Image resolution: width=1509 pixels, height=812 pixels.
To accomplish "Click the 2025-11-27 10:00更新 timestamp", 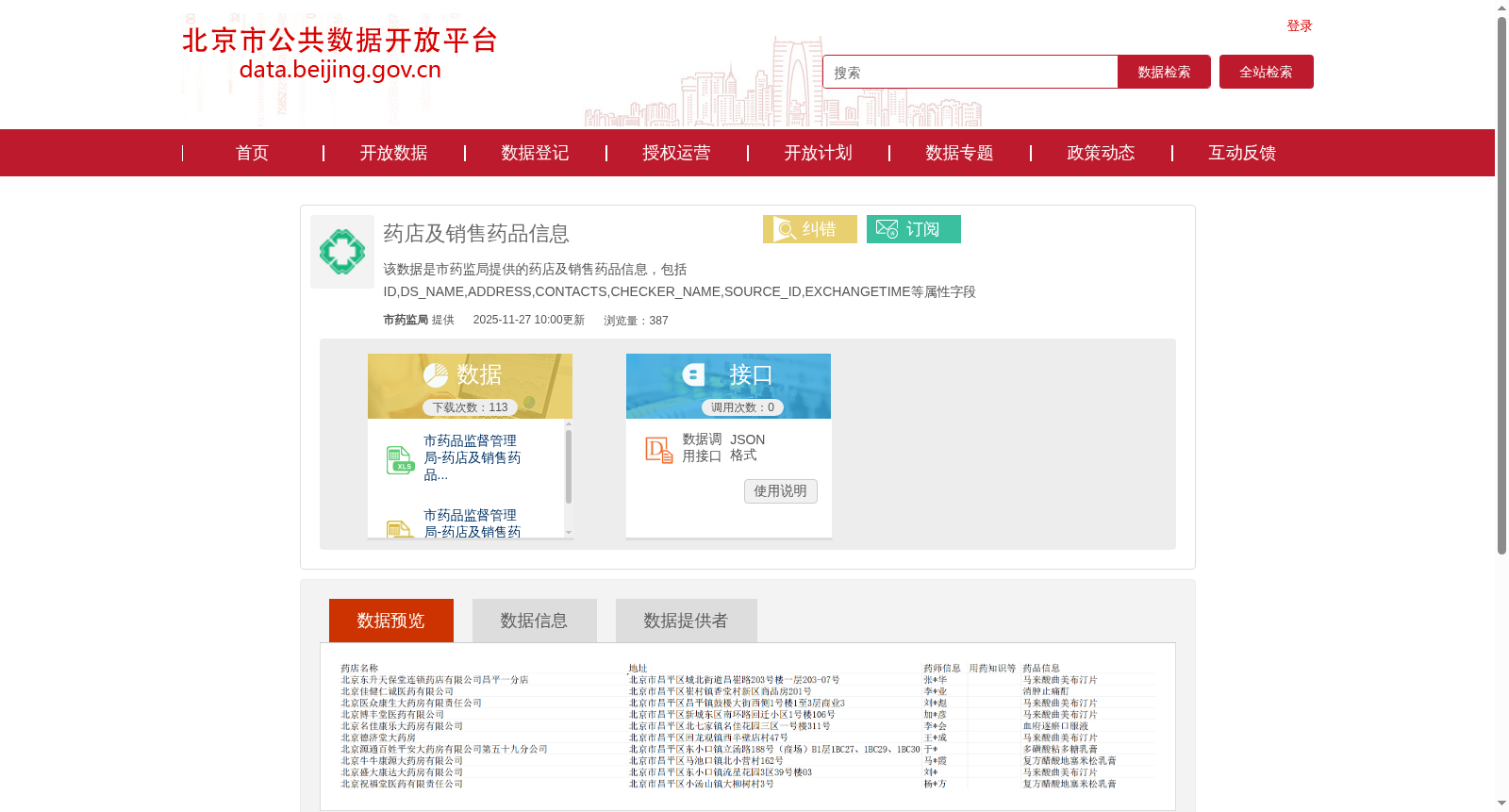I will tap(529, 321).
